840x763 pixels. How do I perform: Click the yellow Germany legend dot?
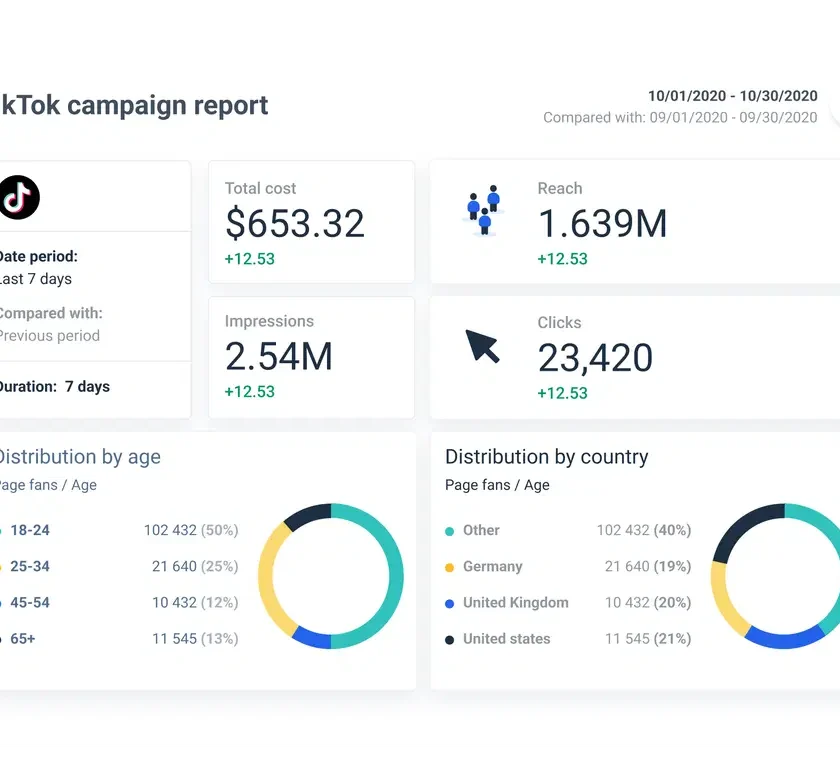coord(449,567)
